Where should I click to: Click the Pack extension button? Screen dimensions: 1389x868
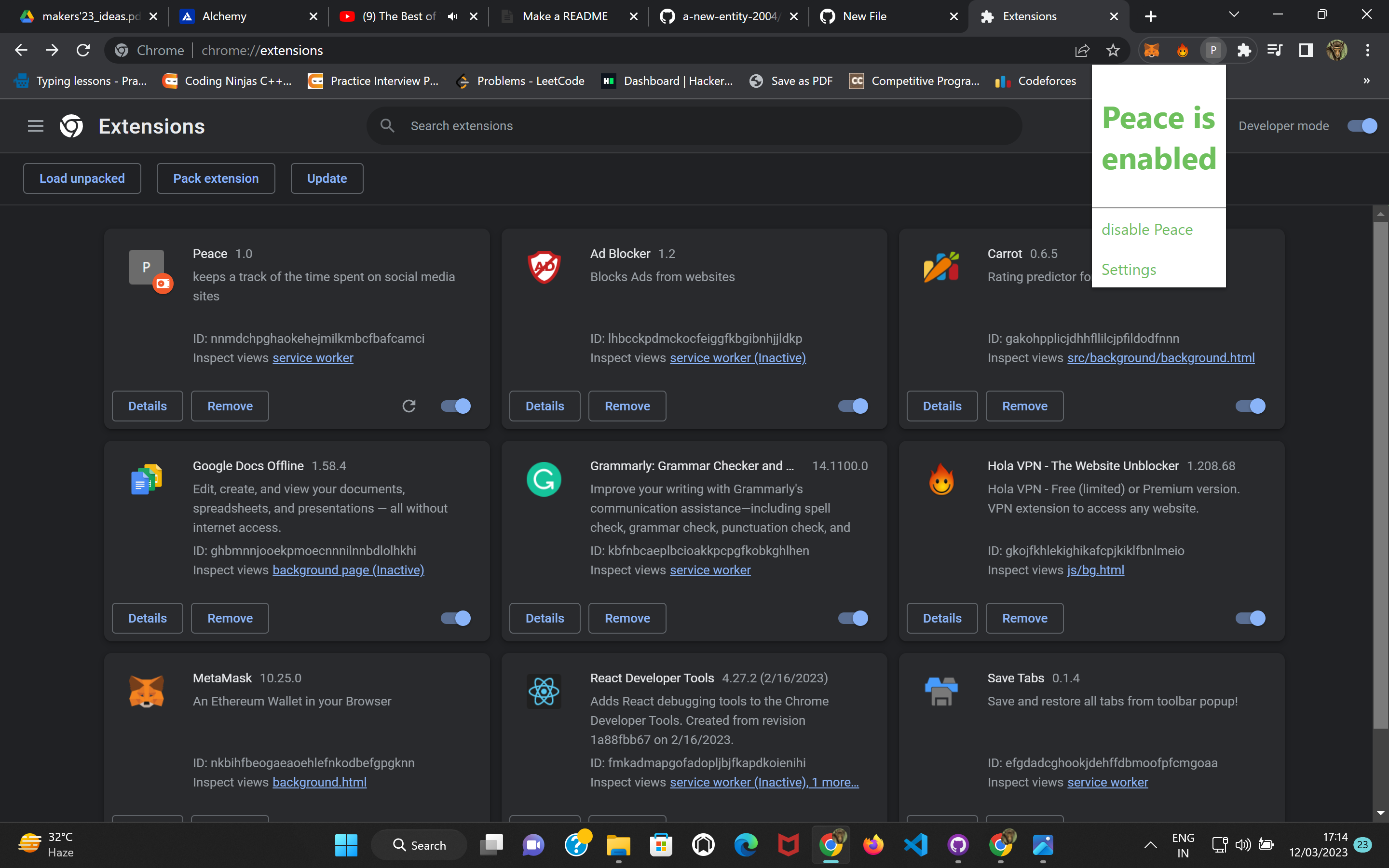216,178
